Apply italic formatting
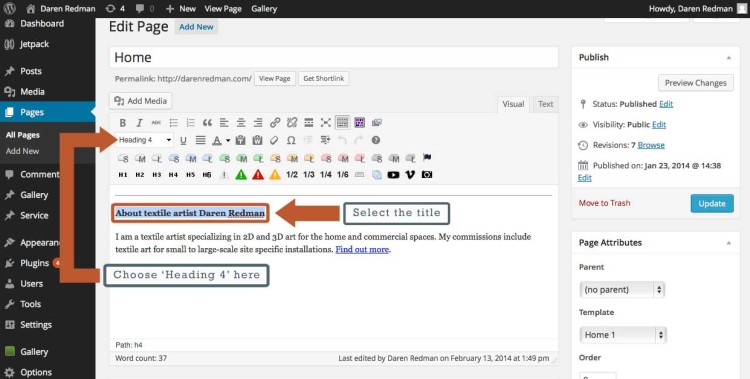Viewport: 750px width, 379px height. pyautogui.click(x=139, y=123)
